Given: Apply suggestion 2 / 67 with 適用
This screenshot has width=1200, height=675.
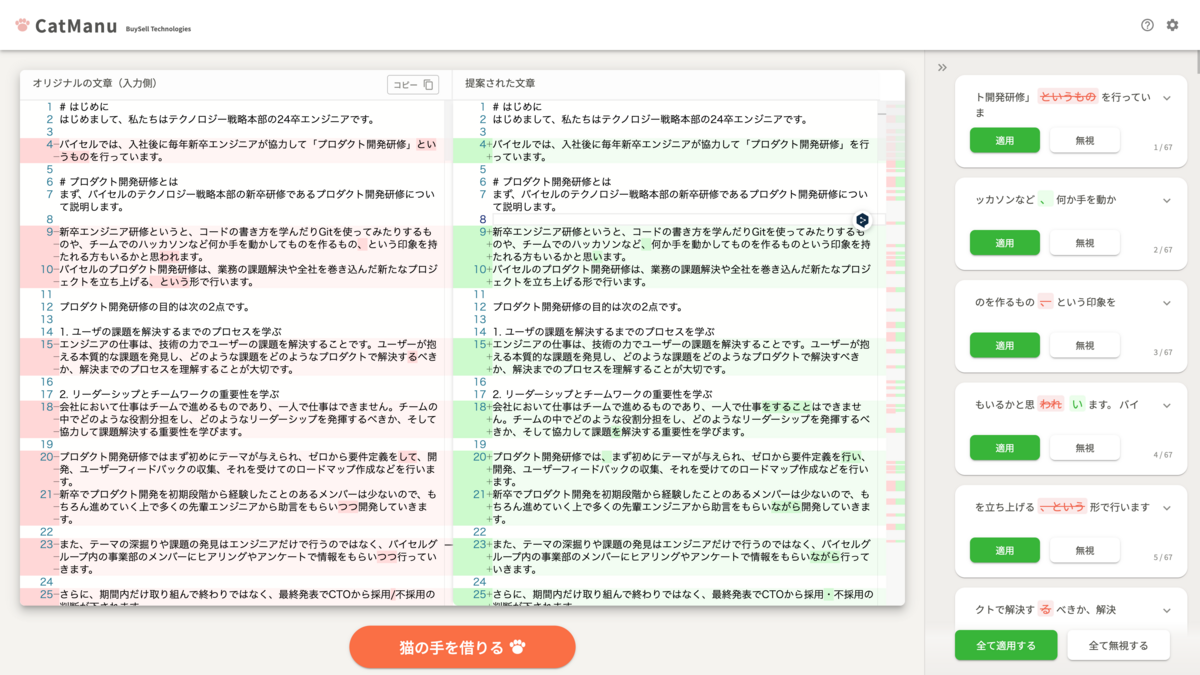Looking at the screenshot, I should pos(1005,243).
